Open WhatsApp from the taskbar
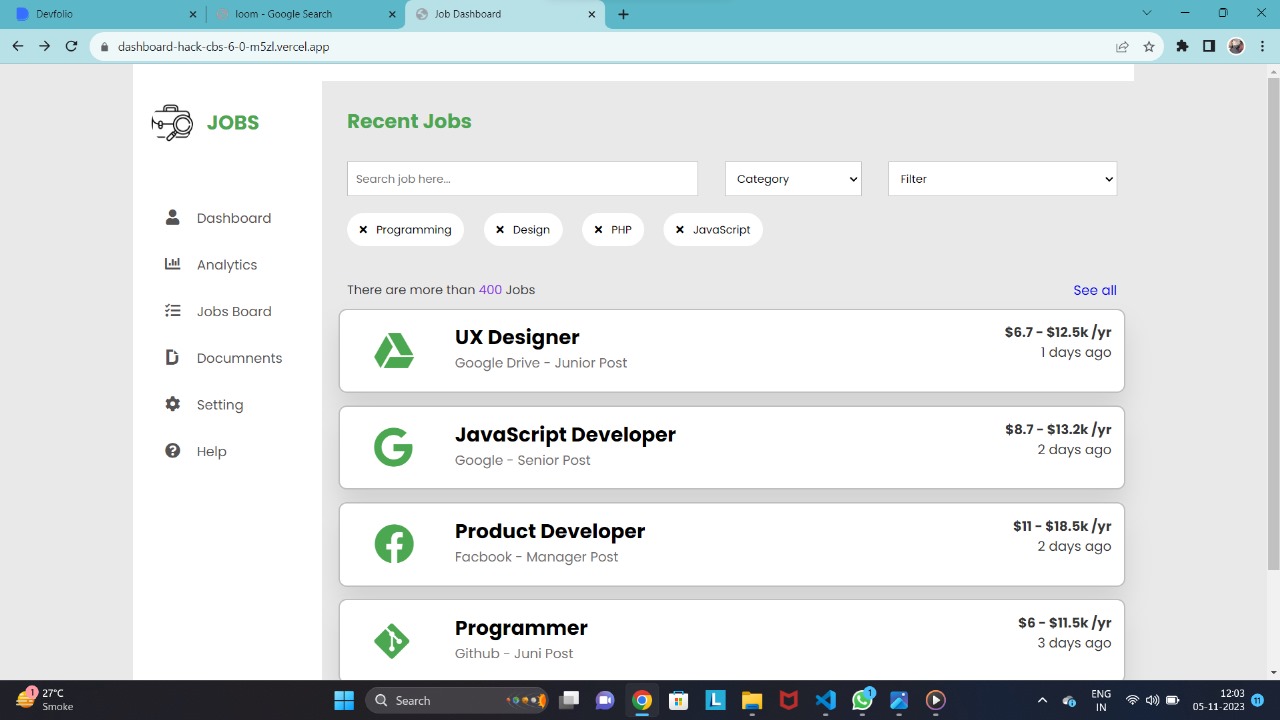Image resolution: width=1280 pixels, height=720 pixels. pyautogui.click(x=862, y=700)
